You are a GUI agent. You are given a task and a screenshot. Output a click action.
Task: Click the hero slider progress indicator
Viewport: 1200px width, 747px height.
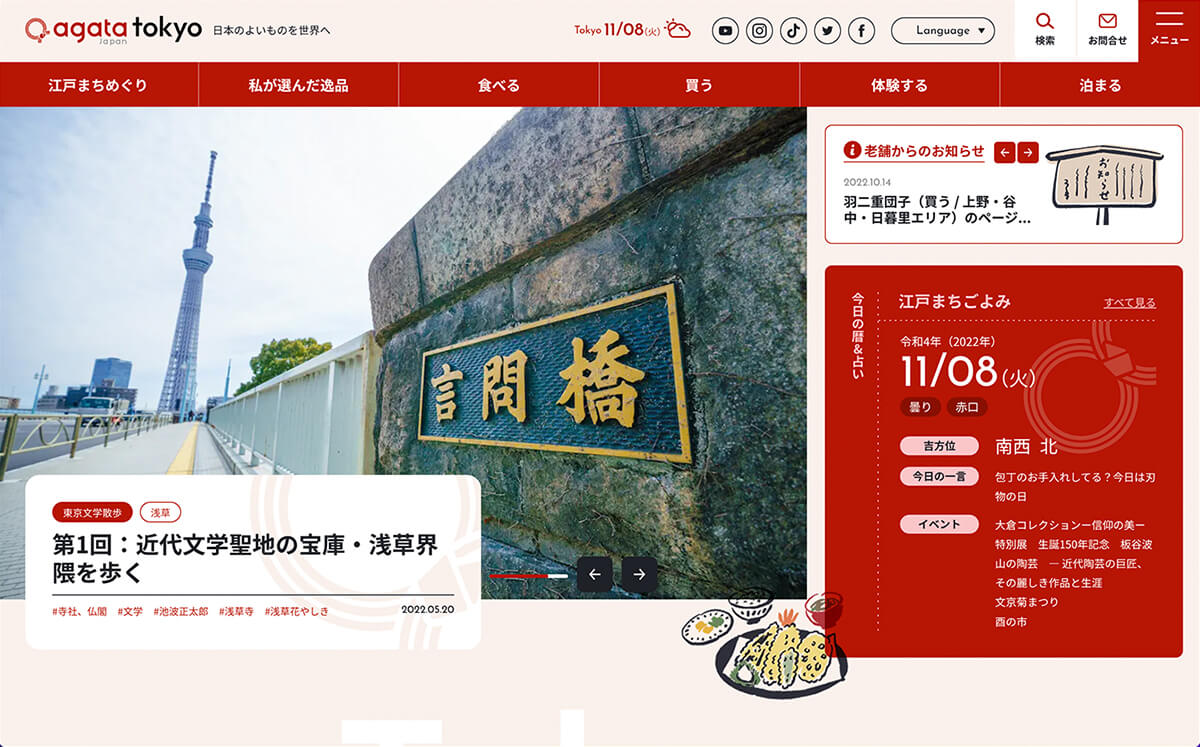pyautogui.click(x=528, y=576)
